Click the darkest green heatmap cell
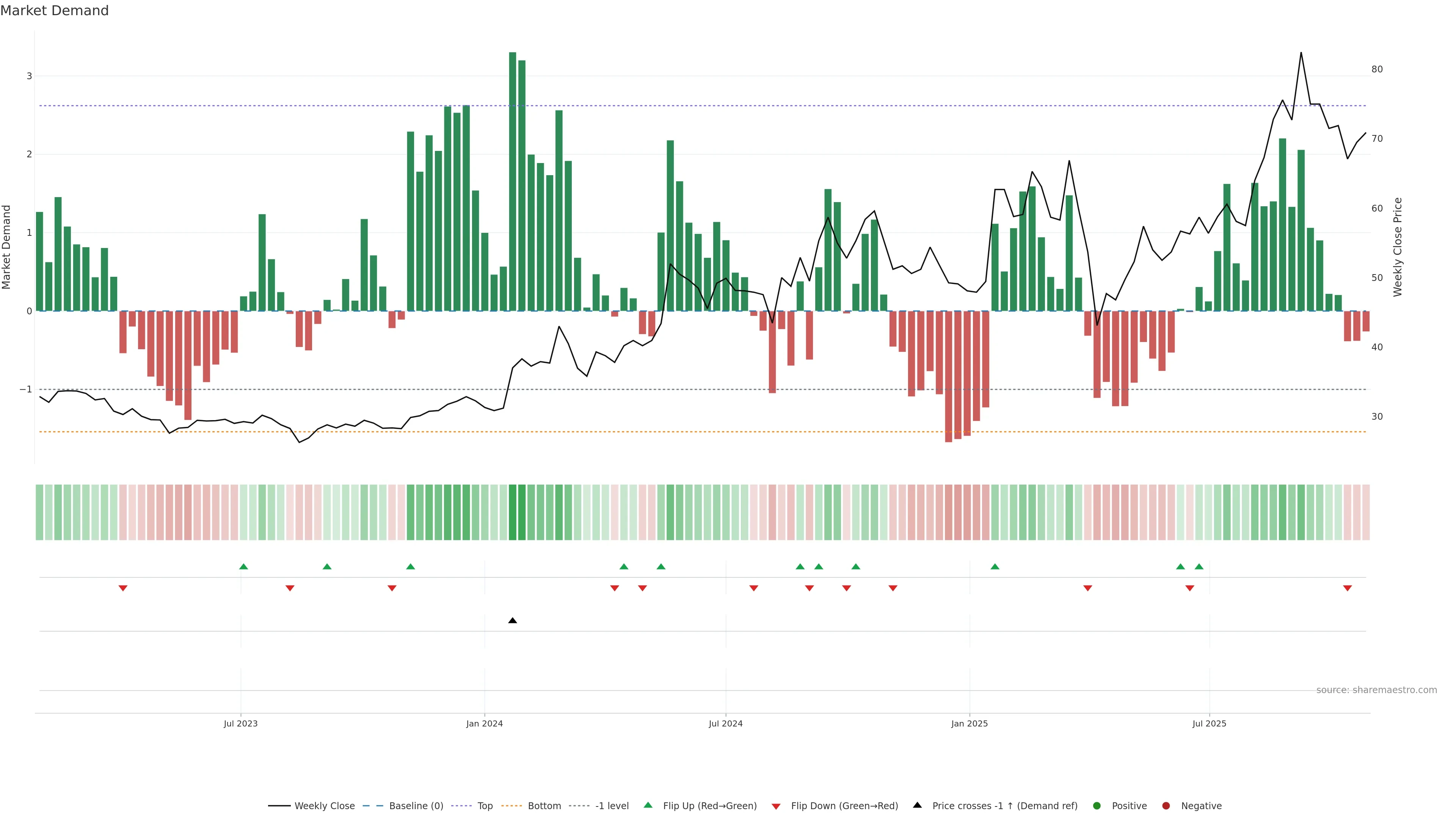Viewport: 1456px width, 819px height. tap(512, 512)
